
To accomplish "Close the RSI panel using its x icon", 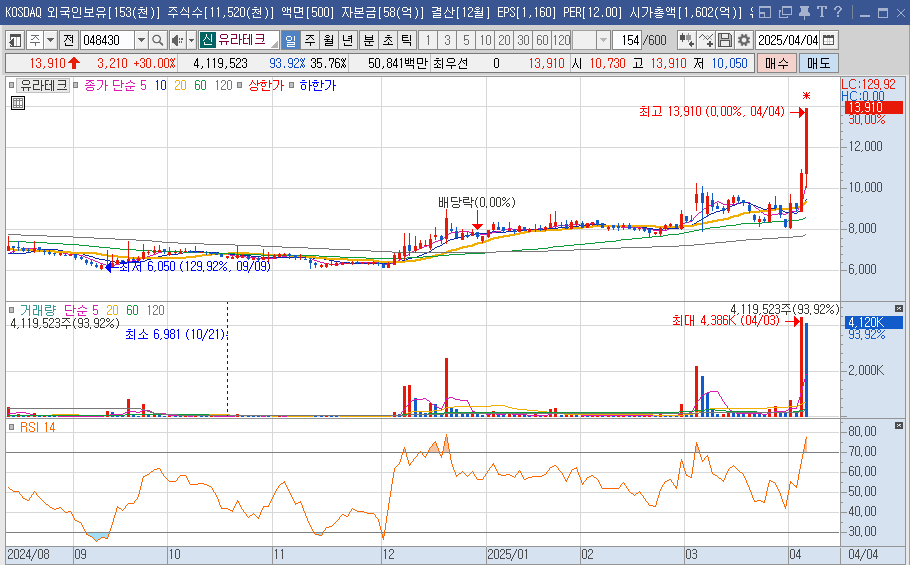I will point(899,426).
